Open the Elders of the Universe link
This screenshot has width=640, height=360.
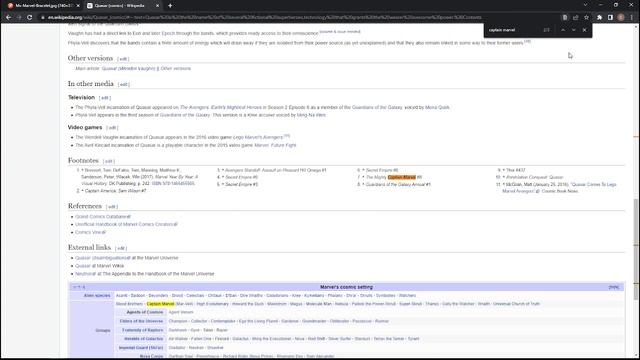pyautogui.click(x=141, y=321)
